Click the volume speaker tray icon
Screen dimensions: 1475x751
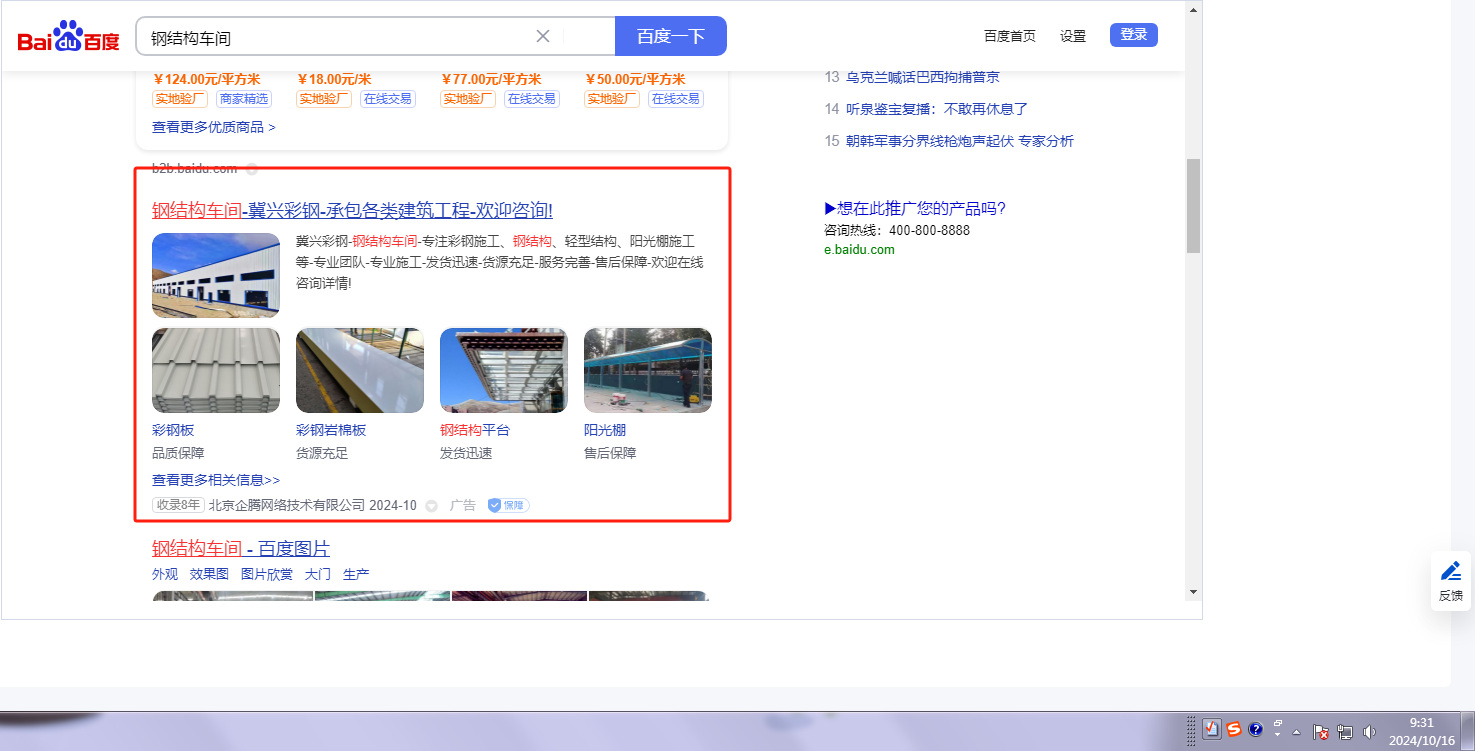(1369, 732)
